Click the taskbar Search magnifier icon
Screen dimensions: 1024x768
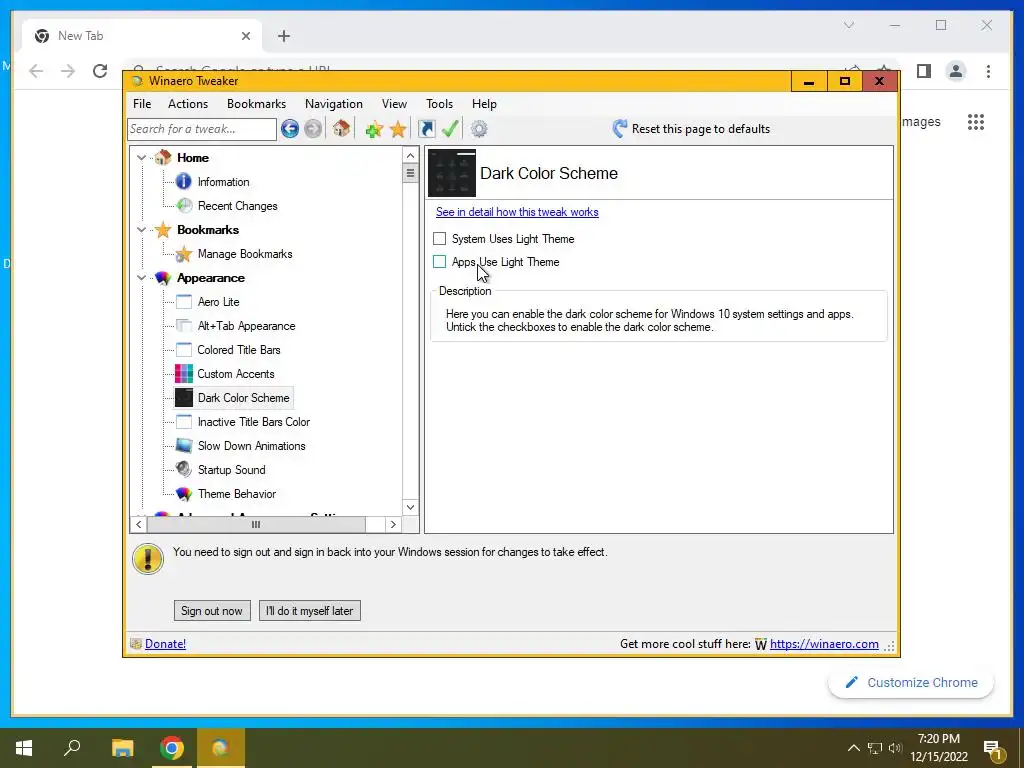(72, 747)
